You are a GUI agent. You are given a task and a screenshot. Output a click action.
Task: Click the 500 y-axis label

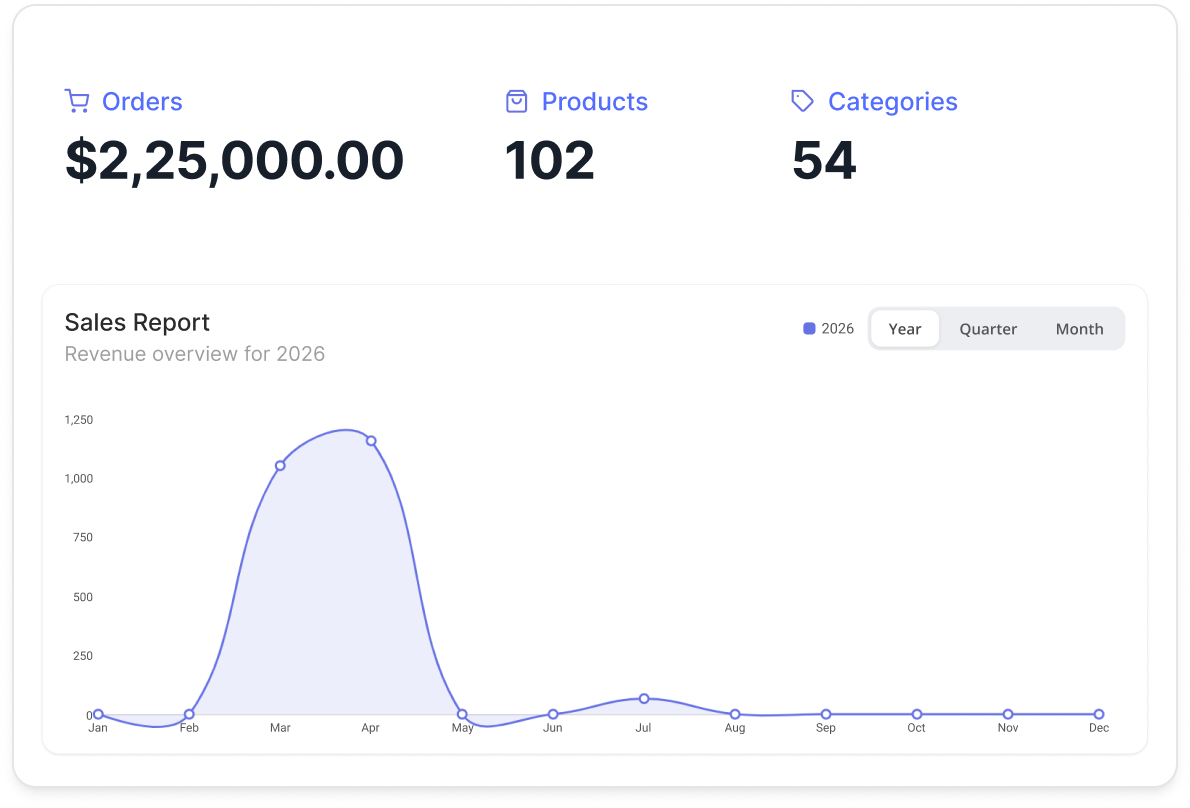point(83,597)
